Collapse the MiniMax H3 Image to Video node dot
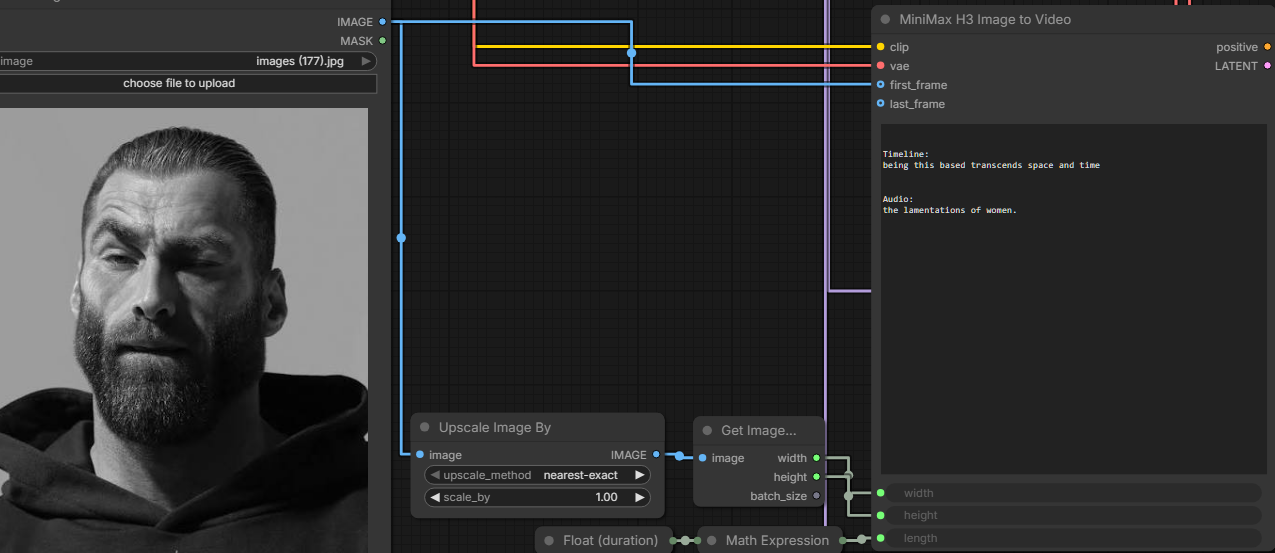The image size is (1275, 553). click(x=885, y=19)
